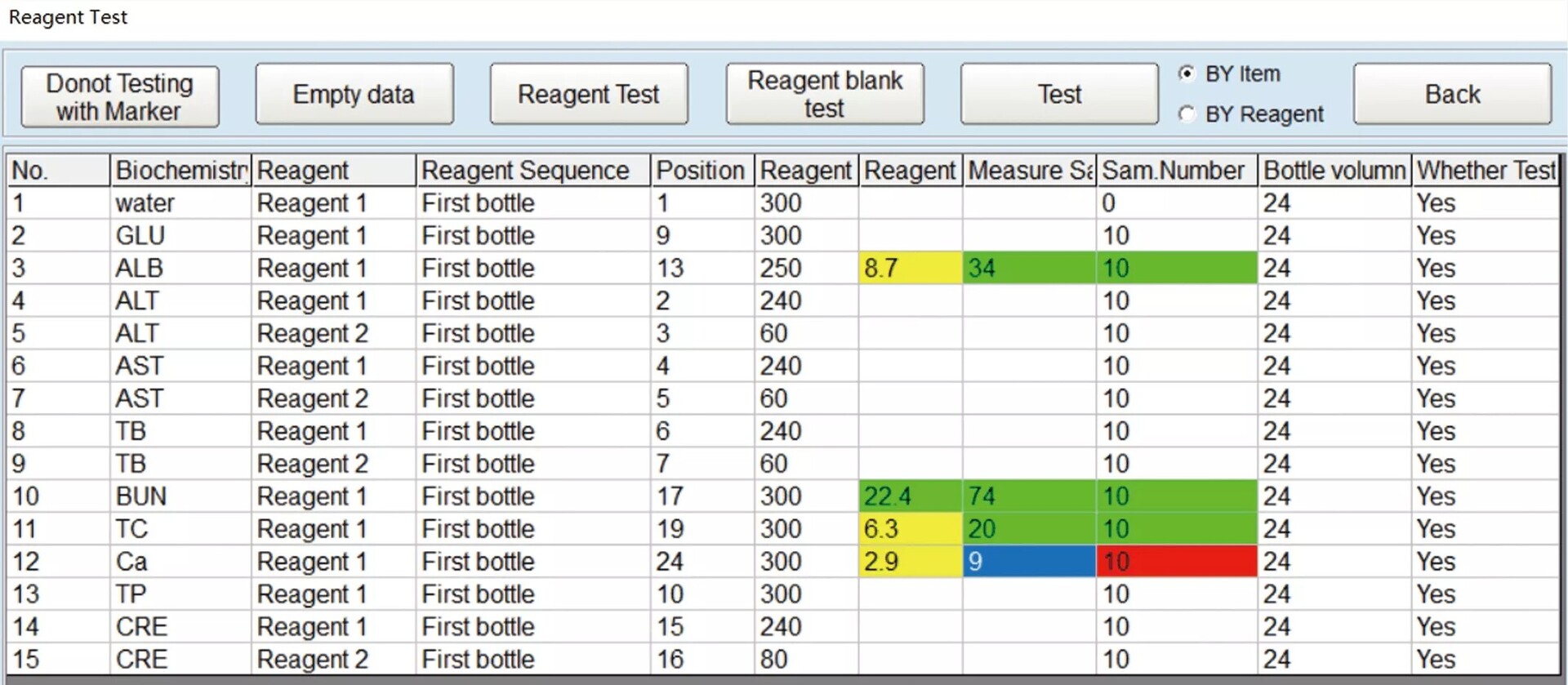
Task: Click the Empty data button
Action: click(x=354, y=95)
